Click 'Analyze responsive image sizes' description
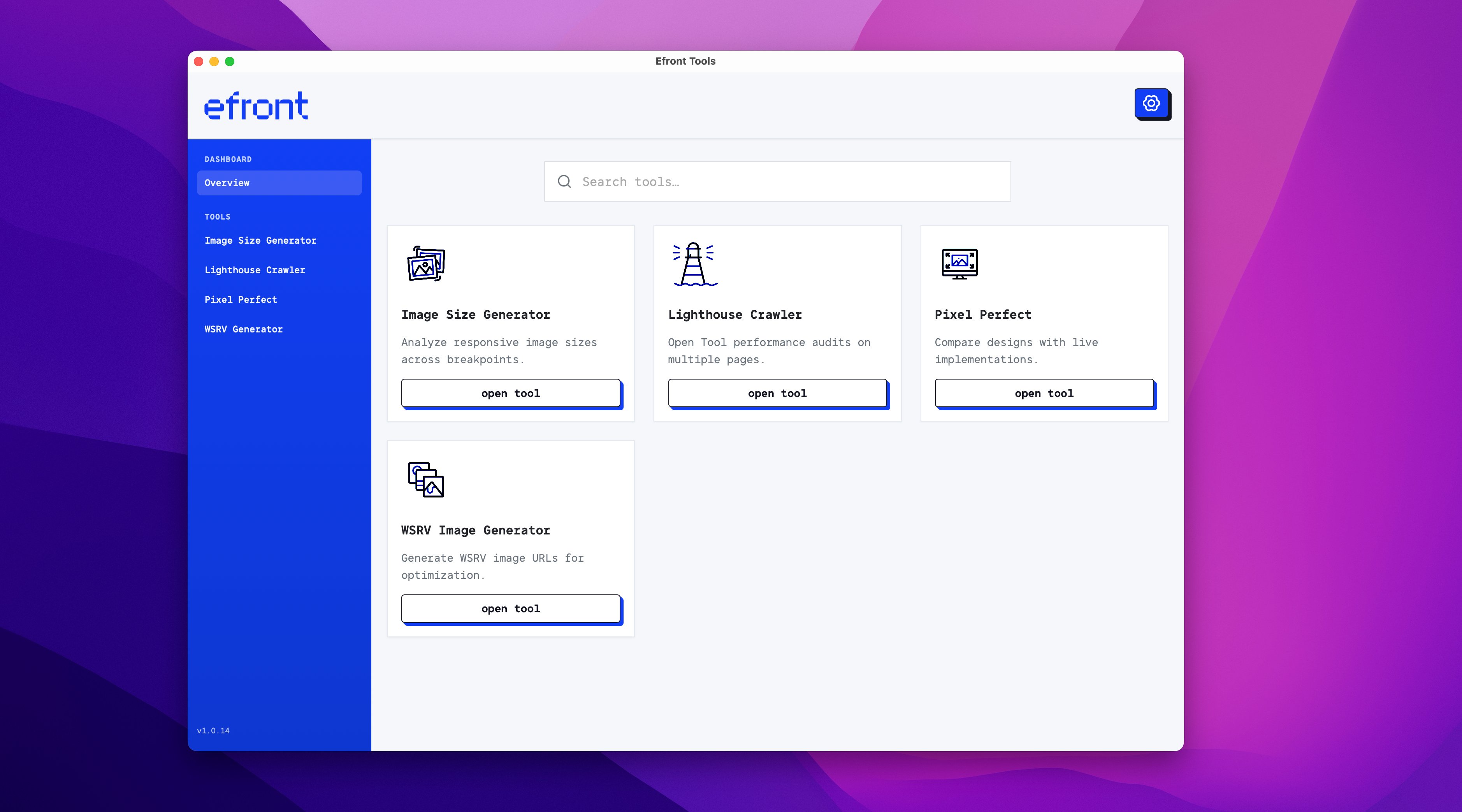 (x=499, y=351)
